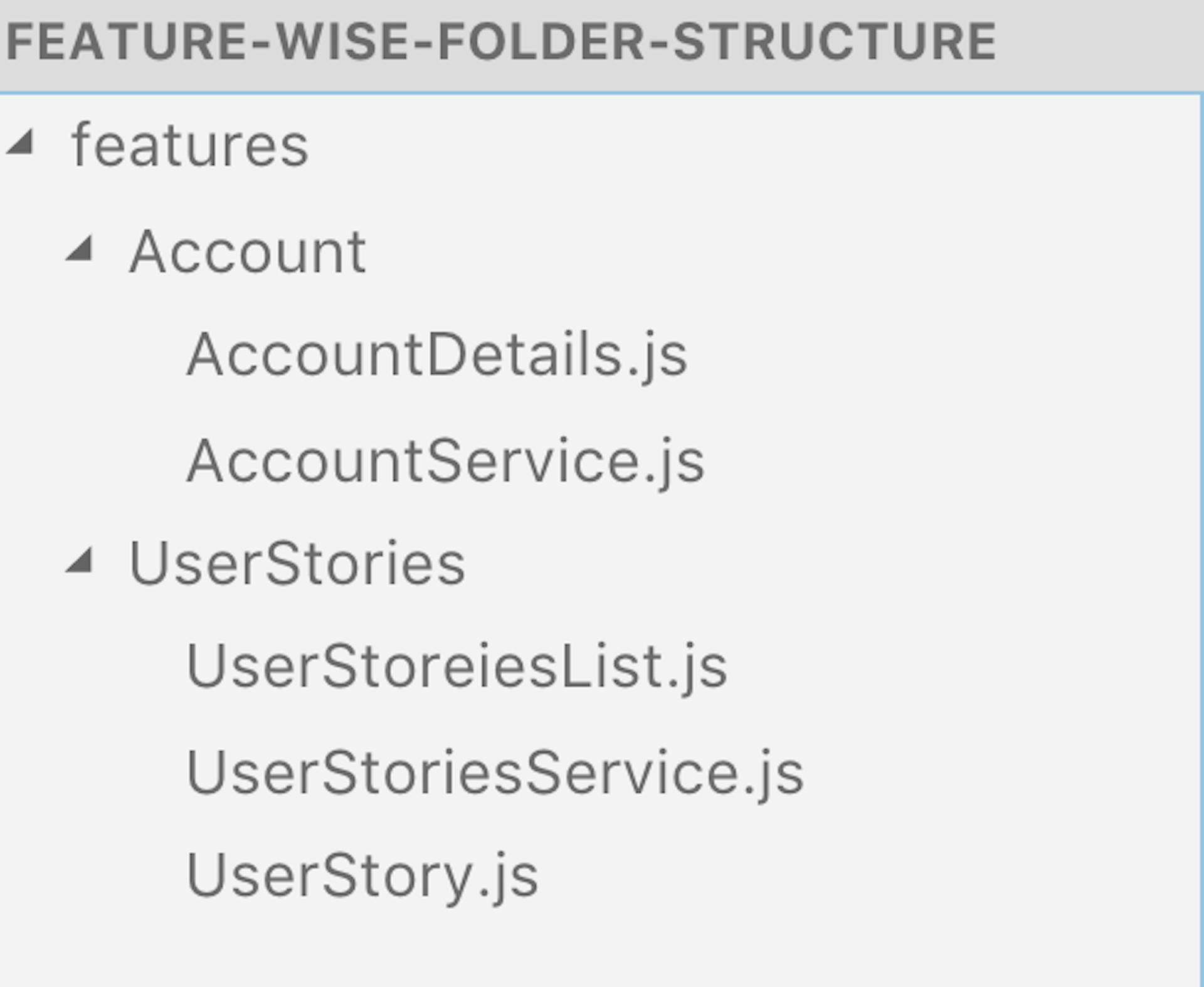Collapse the UserStories folder arrow

point(80,560)
